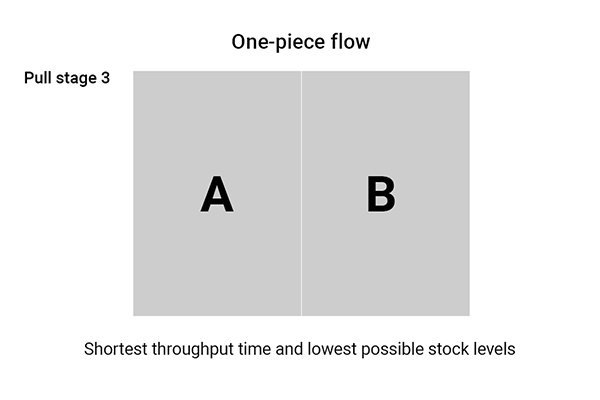Click the number 3 in the stage label
The height and width of the screenshot is (400, 600).
click(x=105, y=78)
